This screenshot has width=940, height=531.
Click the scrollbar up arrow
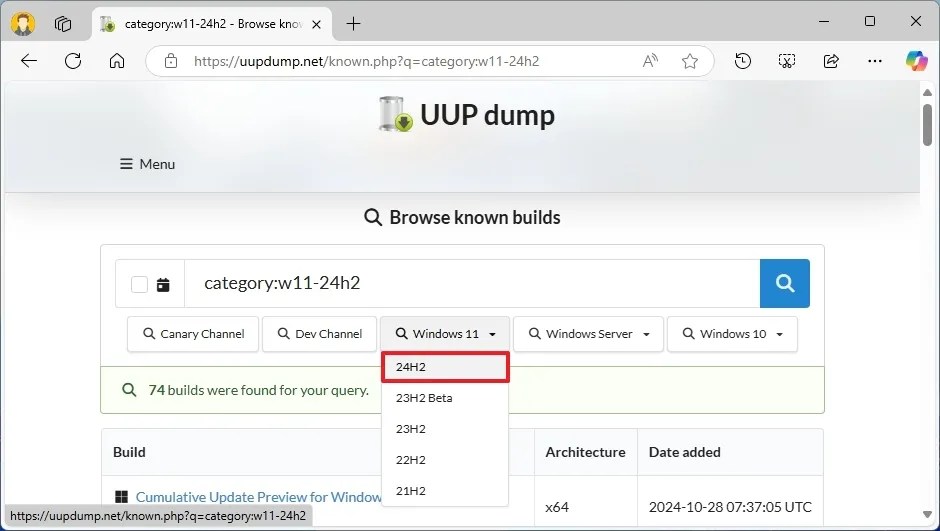point(927,92)
